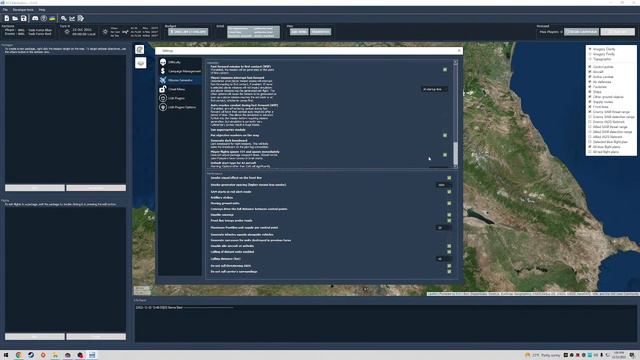640x360 pixels.
Task: Toggle Player flights ignore TOT checkbox
Action: (445, 155)
